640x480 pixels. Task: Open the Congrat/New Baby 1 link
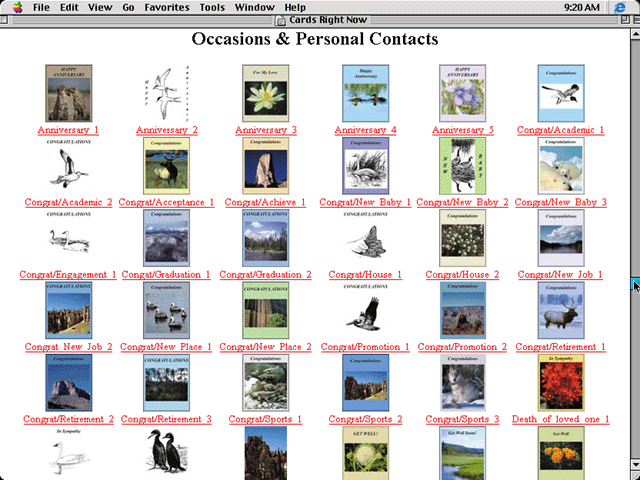(365, 202)
